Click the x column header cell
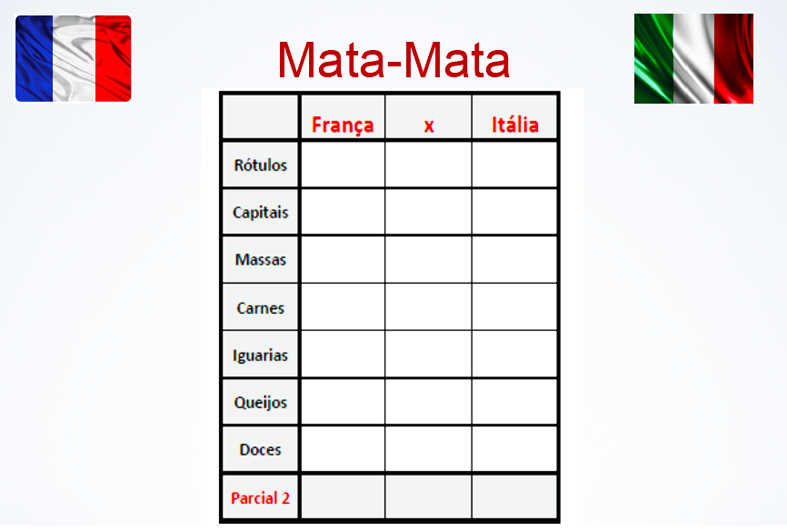This screenshot has width=787, height=531. 428,125
